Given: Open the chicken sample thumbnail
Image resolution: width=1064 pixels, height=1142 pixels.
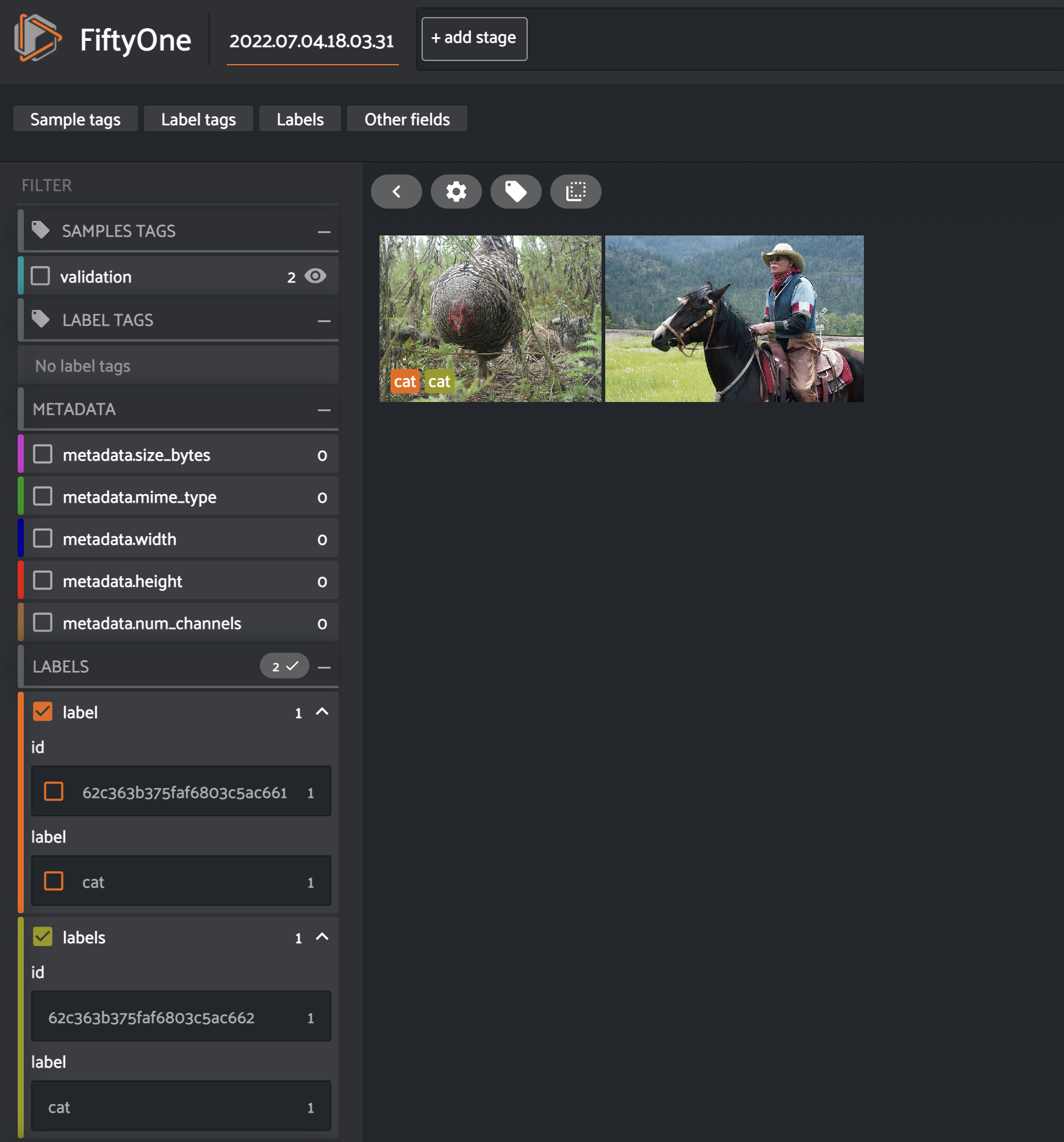Looking at the screenshot, I should (x=490, y=318).
